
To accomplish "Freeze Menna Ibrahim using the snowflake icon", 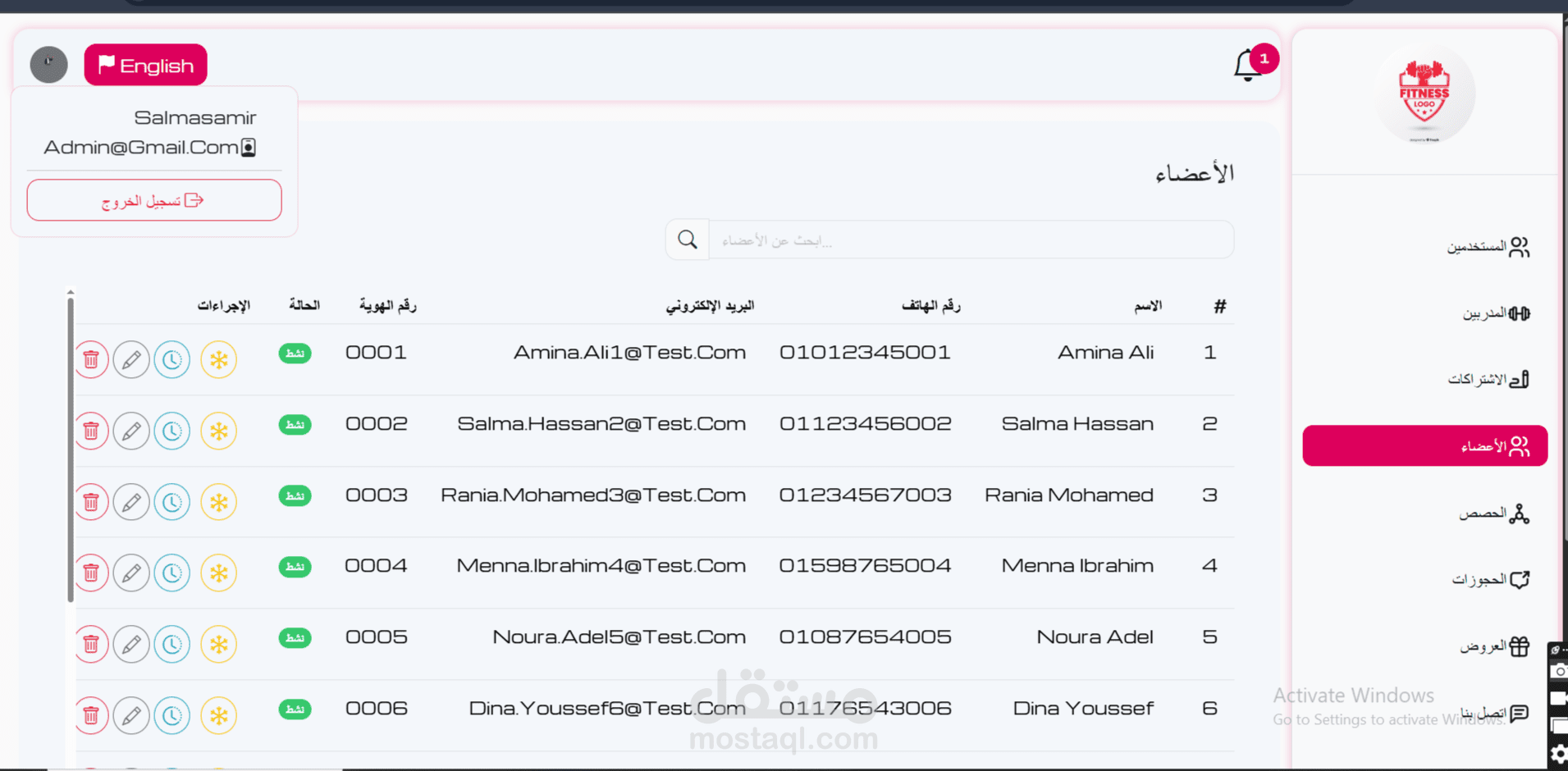I will click(218, 573).
